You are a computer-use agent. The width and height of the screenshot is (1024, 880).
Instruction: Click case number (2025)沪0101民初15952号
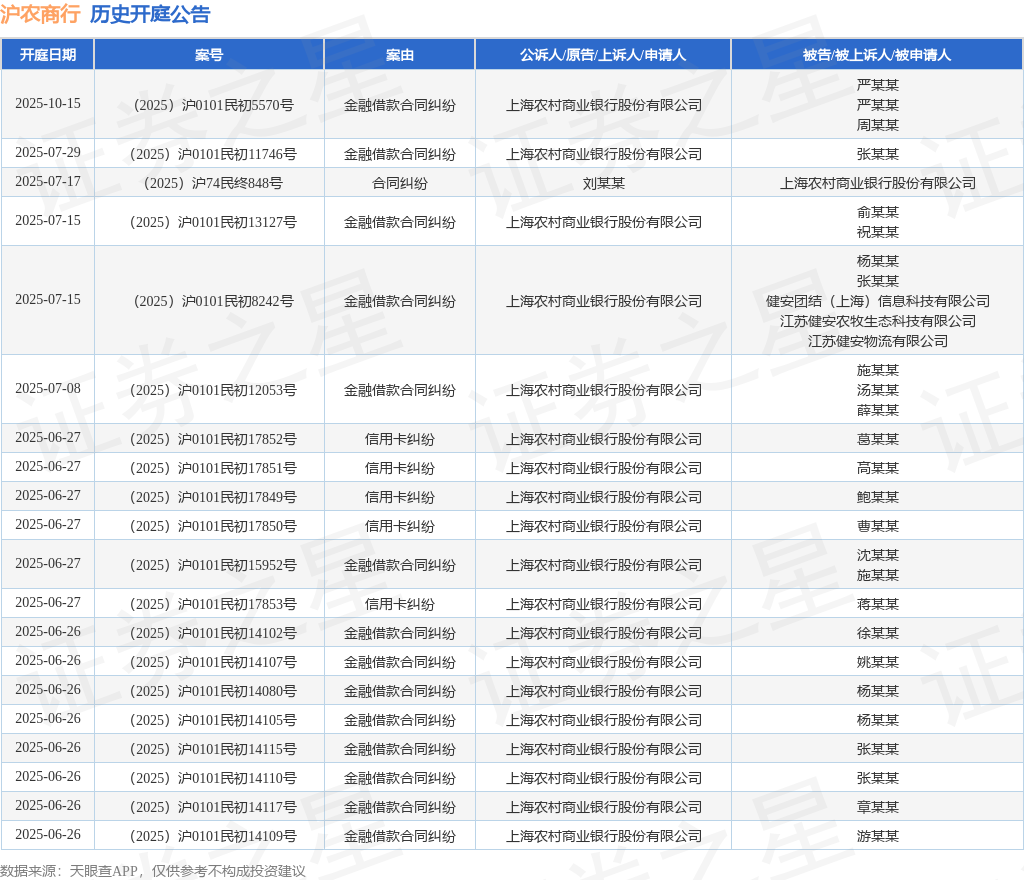coord(214,565)
